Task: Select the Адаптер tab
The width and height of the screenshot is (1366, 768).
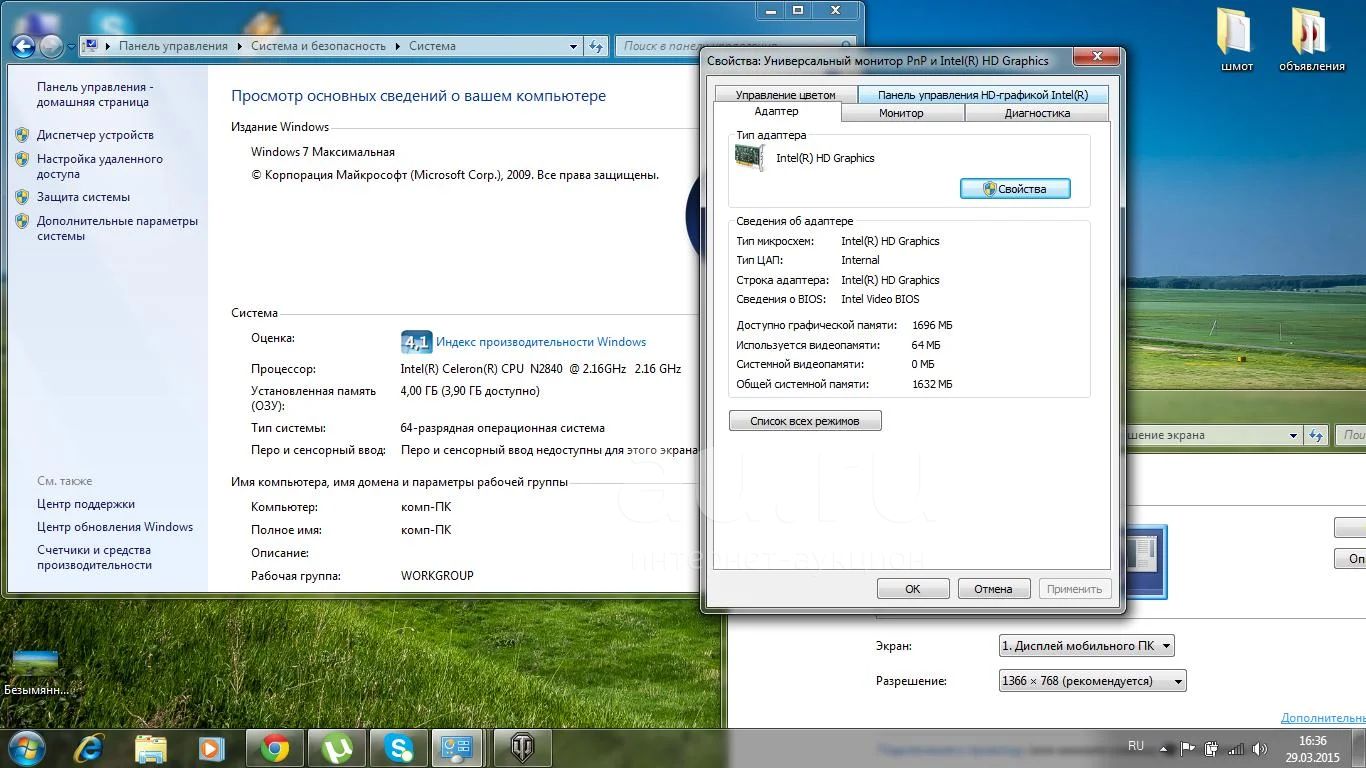Action: coord(777,112)
